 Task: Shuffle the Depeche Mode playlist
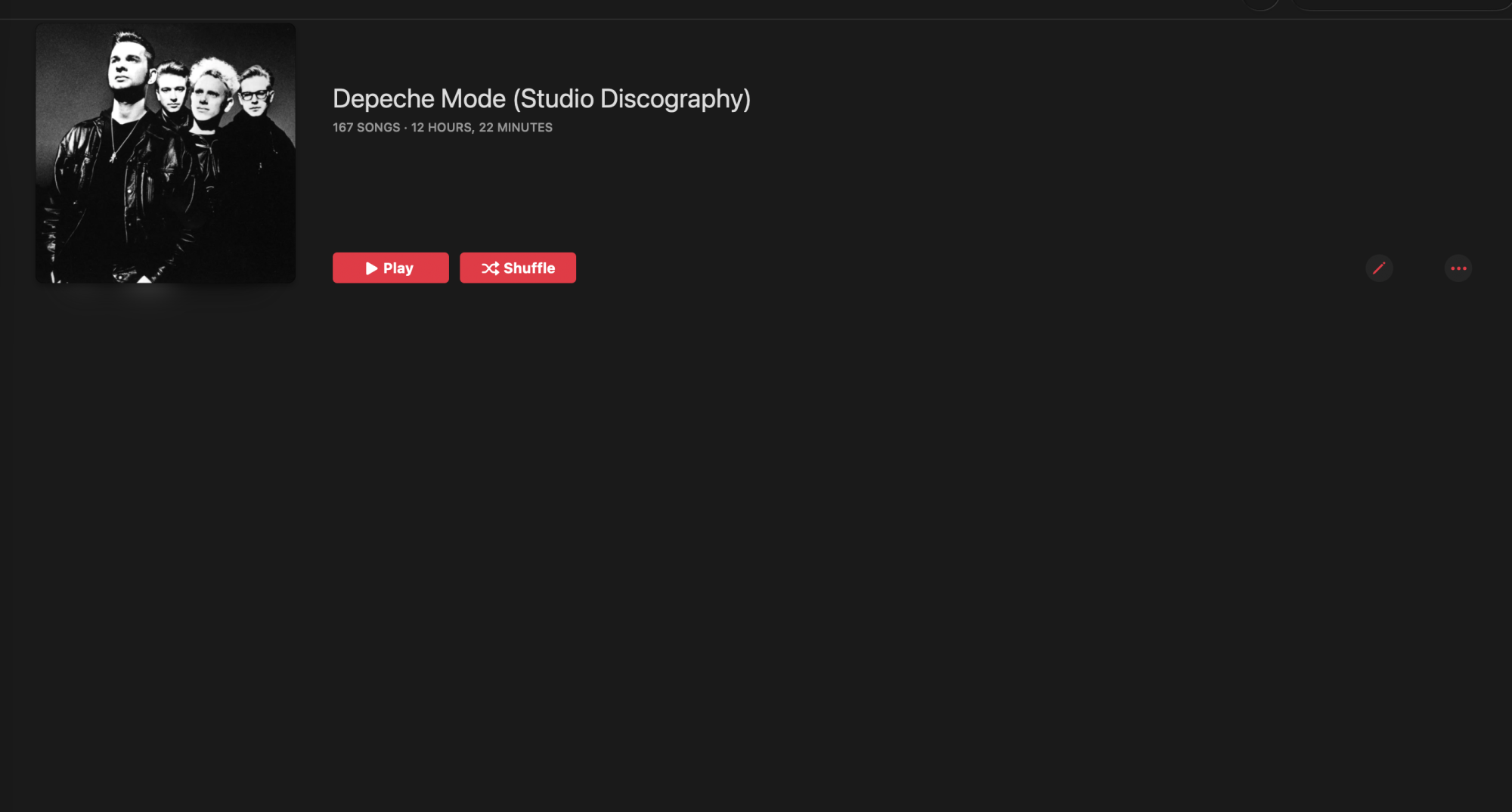[x=518, y=268]
